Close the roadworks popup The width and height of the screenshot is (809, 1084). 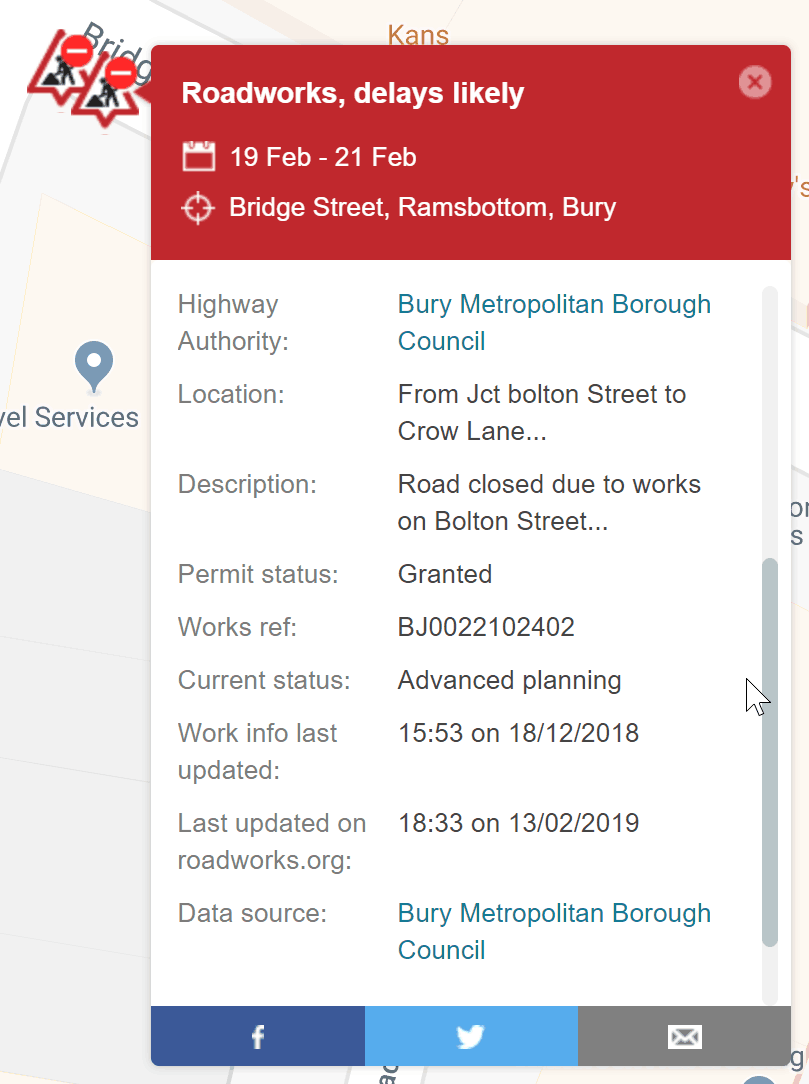755,82
